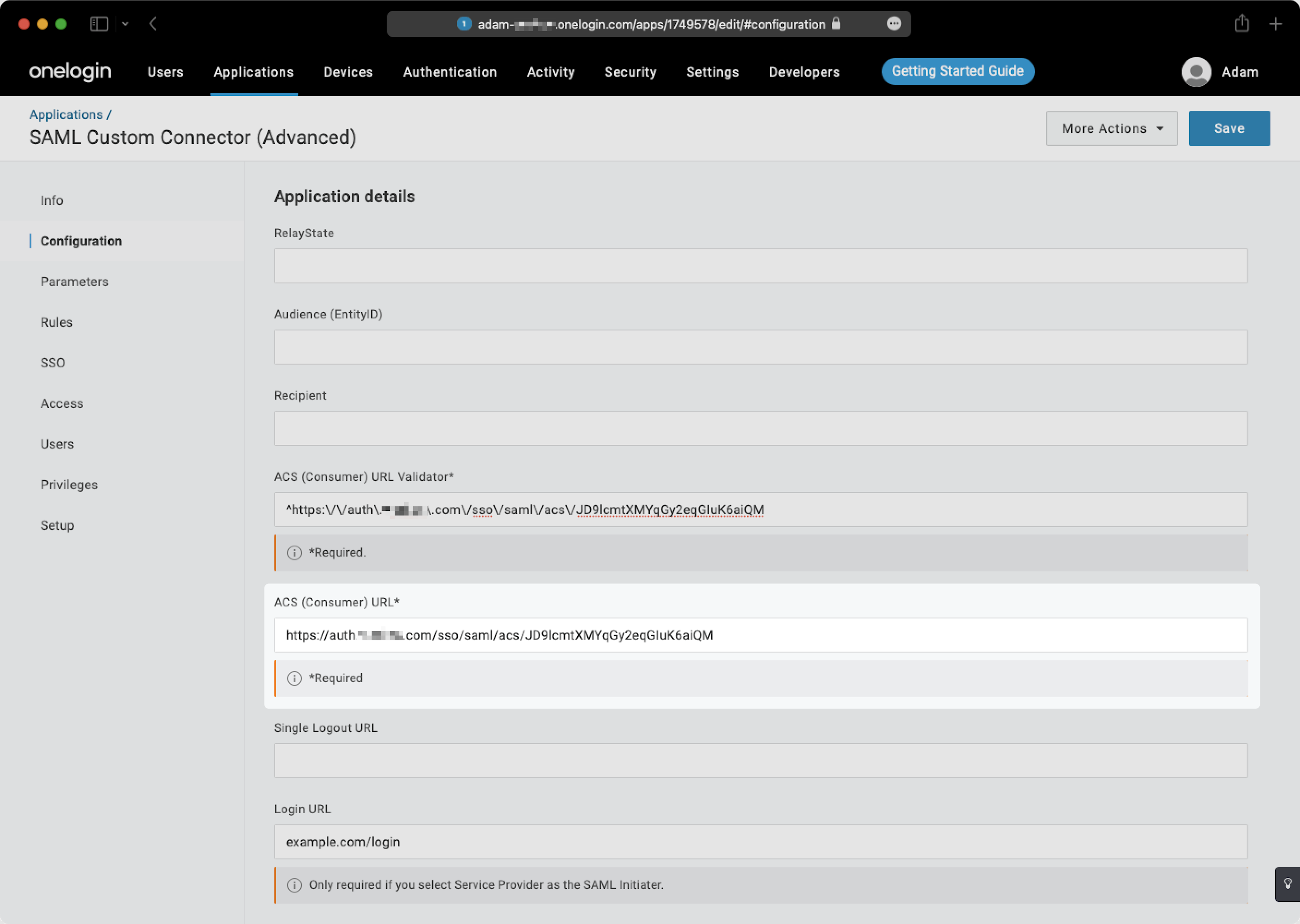Click the lightbulb icon at bottom right
Image resolution: width=1300 pixels, height=924 pixels.
(x=1288, y=884)
